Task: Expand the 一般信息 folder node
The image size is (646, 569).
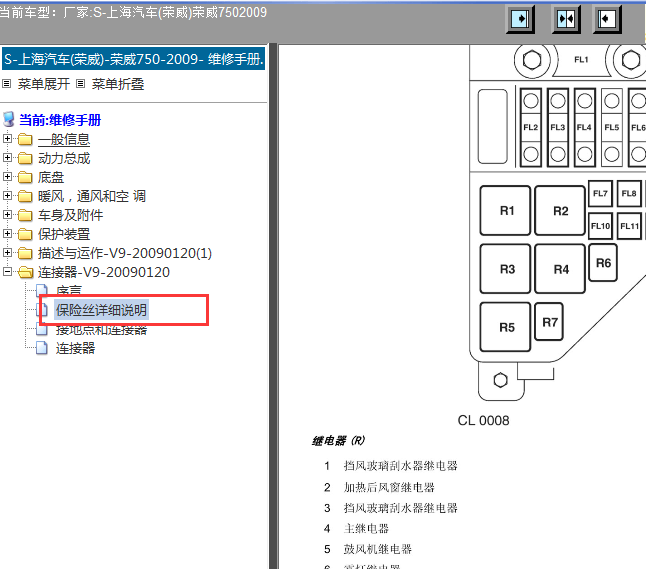Action: pos(7,138)
